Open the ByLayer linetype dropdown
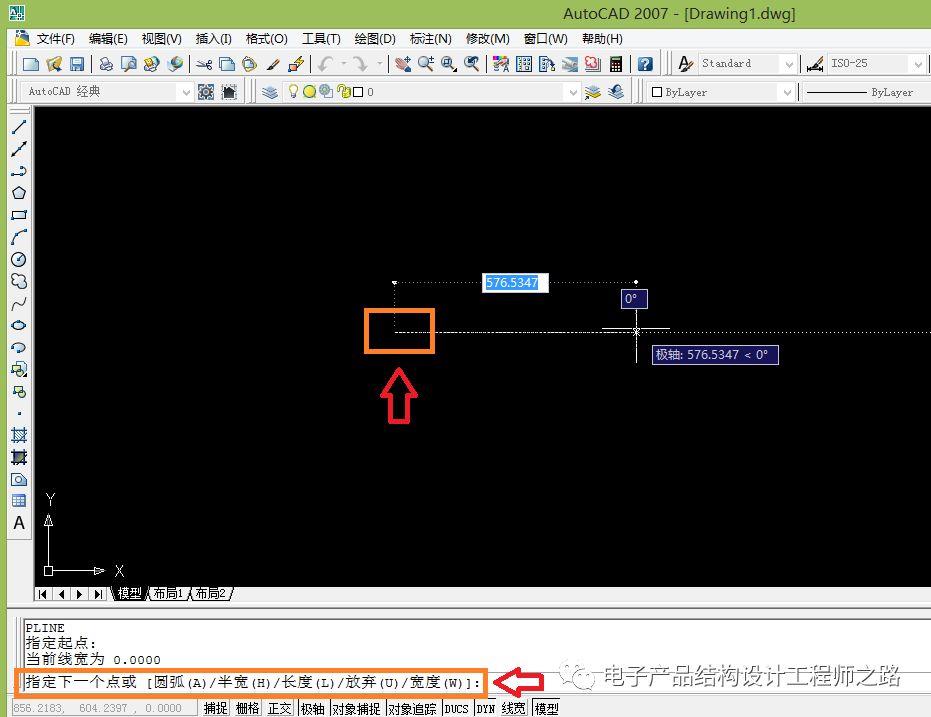931x717 pixels. point(867,92)
